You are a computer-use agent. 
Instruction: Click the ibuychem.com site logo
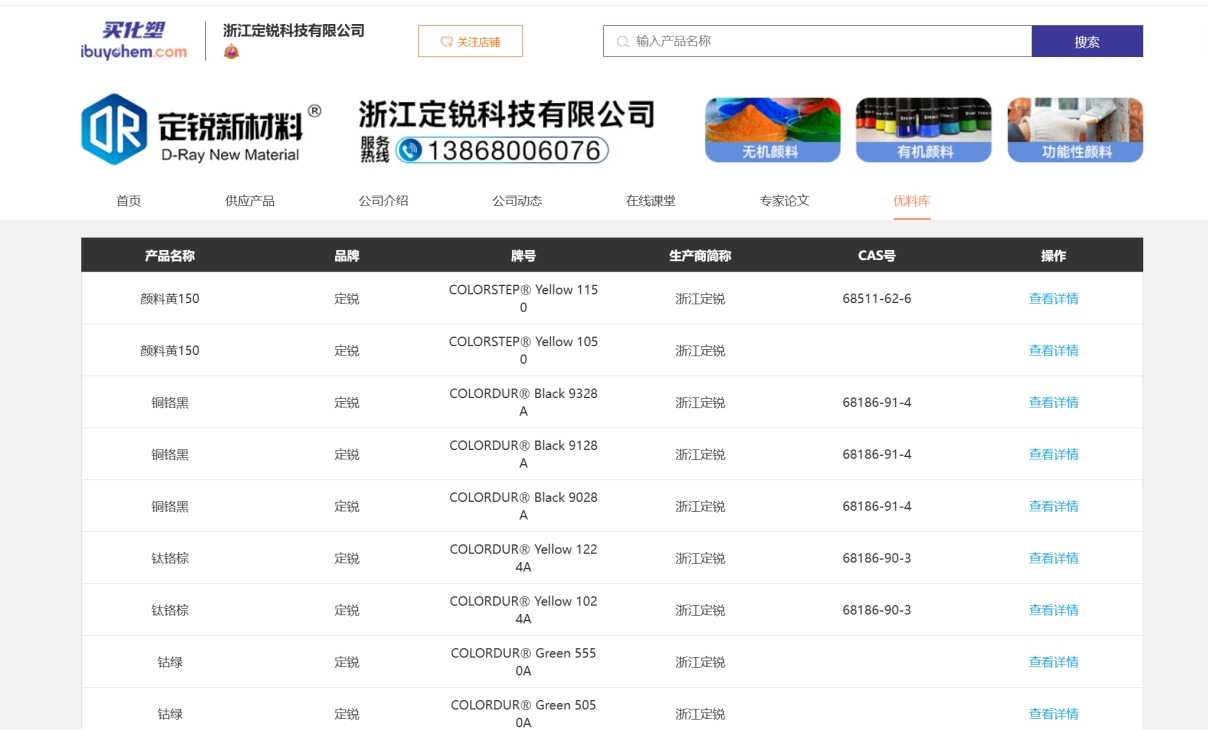coord(133,41)
